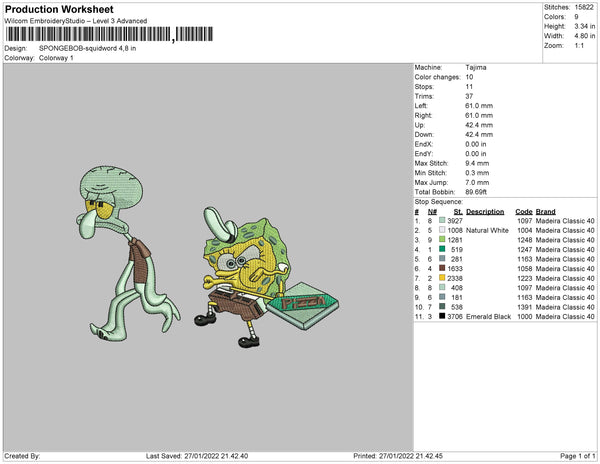Select the Height value "3.34 in"
600x464 pixels.
pos(585,26)
